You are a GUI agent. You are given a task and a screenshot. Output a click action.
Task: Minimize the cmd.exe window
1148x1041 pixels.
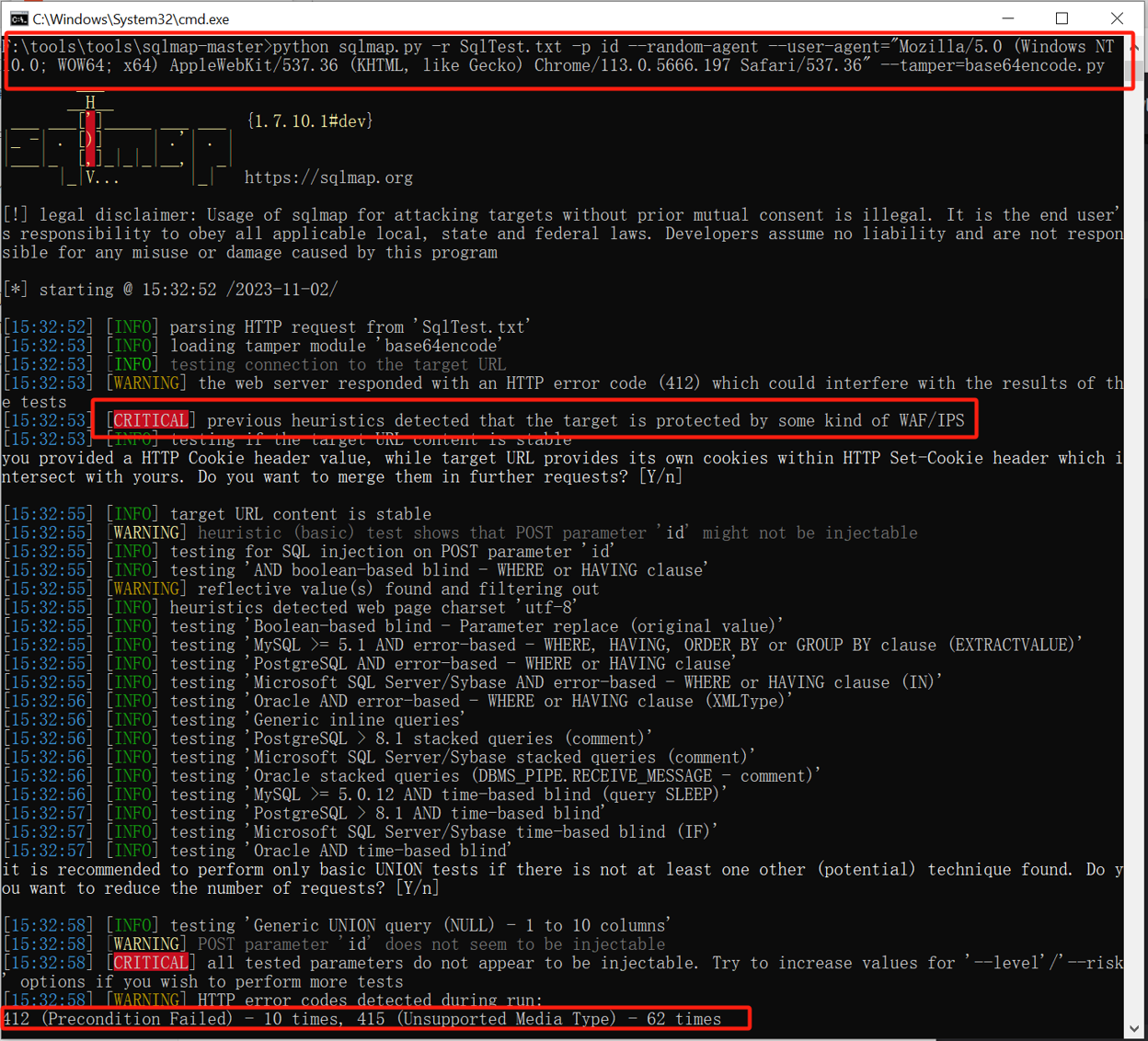tap(1008, 18)
